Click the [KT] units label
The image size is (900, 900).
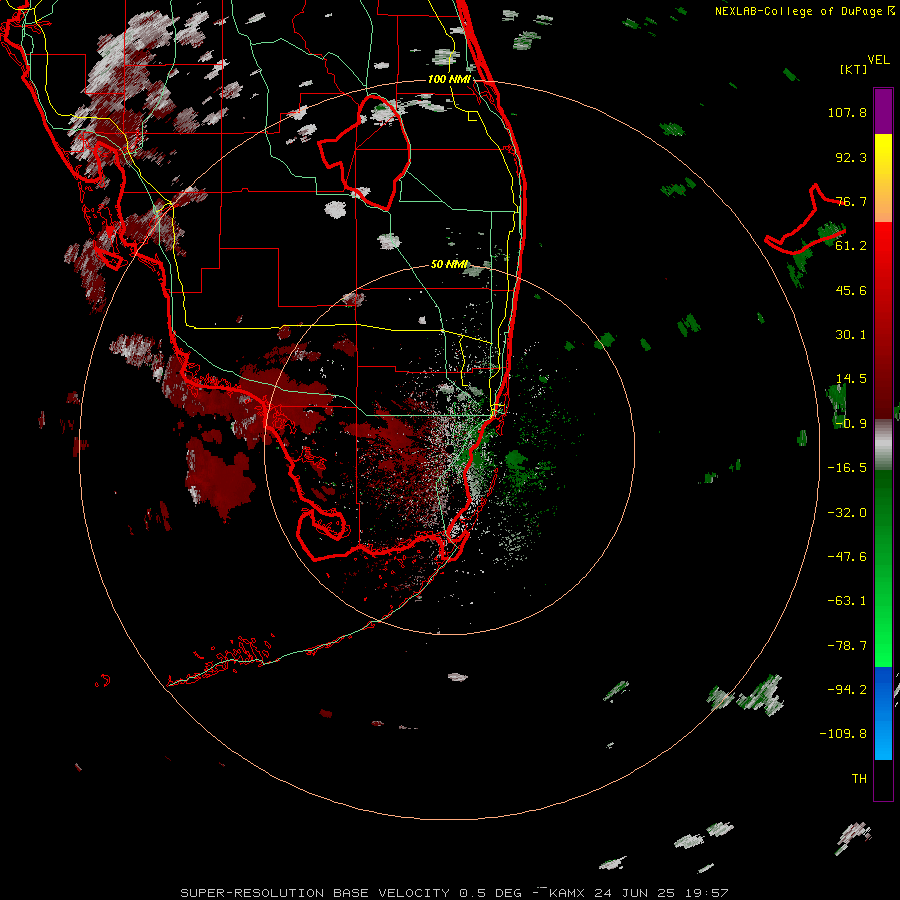[853, 69]
